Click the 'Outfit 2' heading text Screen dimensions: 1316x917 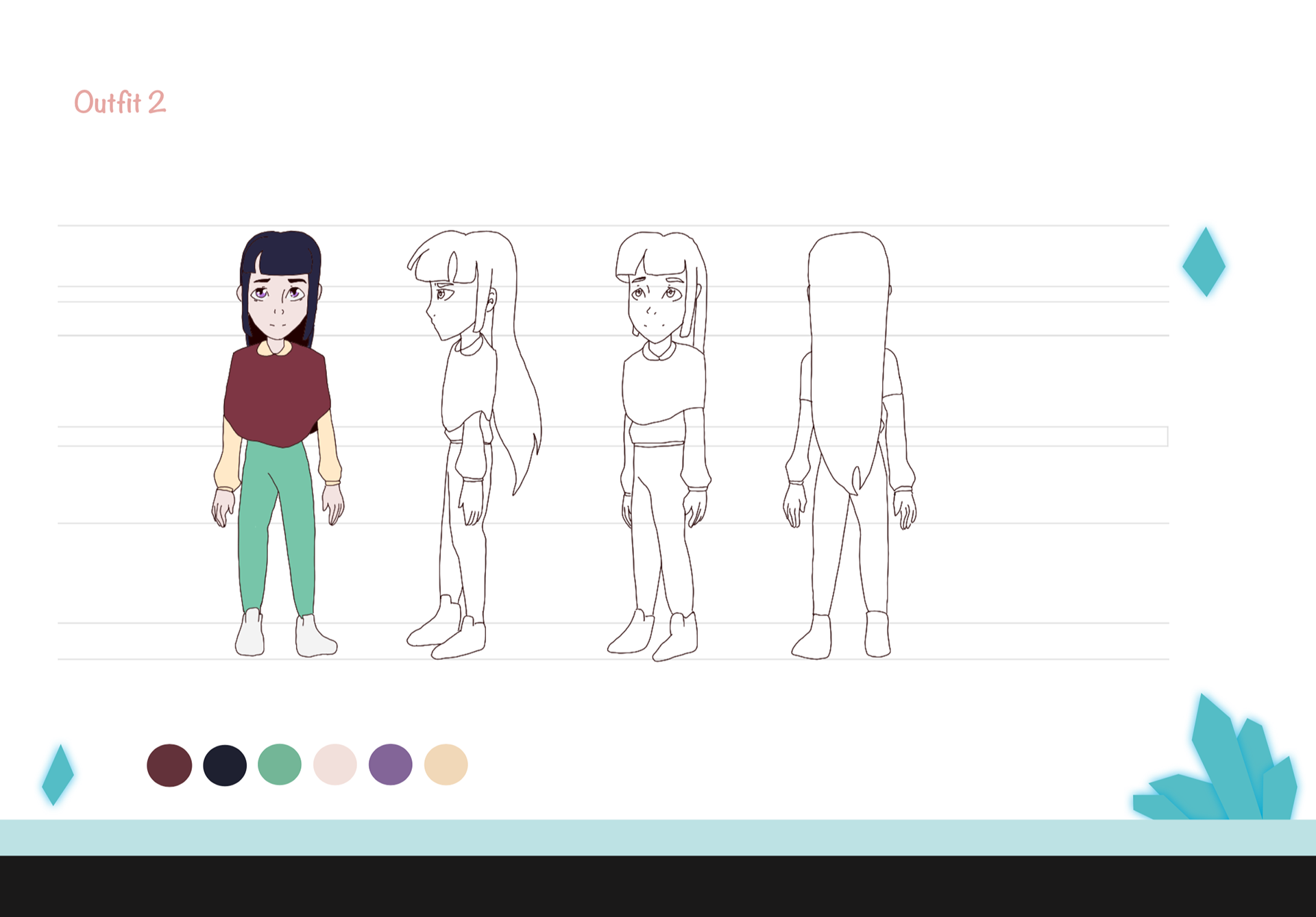120,102
